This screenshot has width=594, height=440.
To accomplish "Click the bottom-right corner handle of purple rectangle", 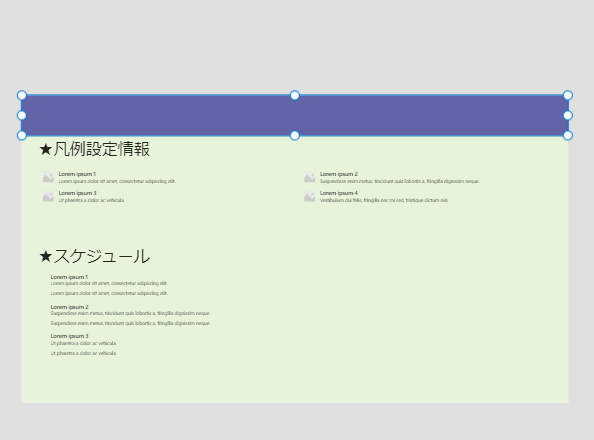I will [567, 135].
